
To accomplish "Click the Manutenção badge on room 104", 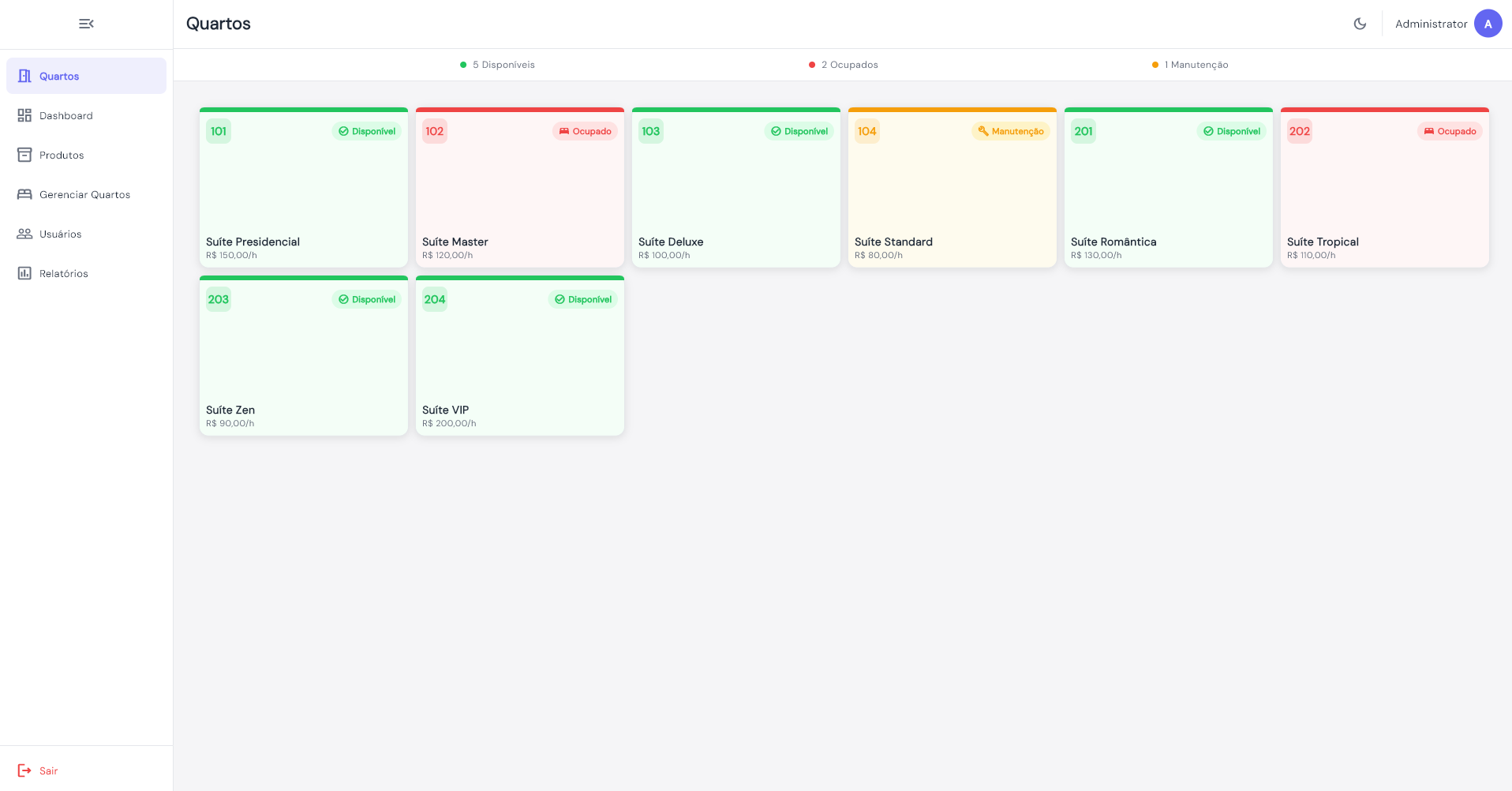I will click(1010, 131).
